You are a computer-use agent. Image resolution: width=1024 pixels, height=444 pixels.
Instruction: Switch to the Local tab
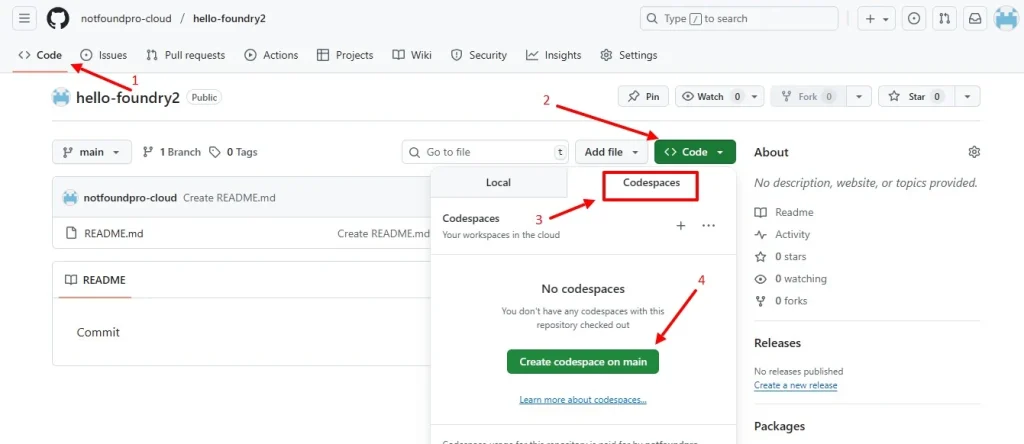click(x=498, y=183)
